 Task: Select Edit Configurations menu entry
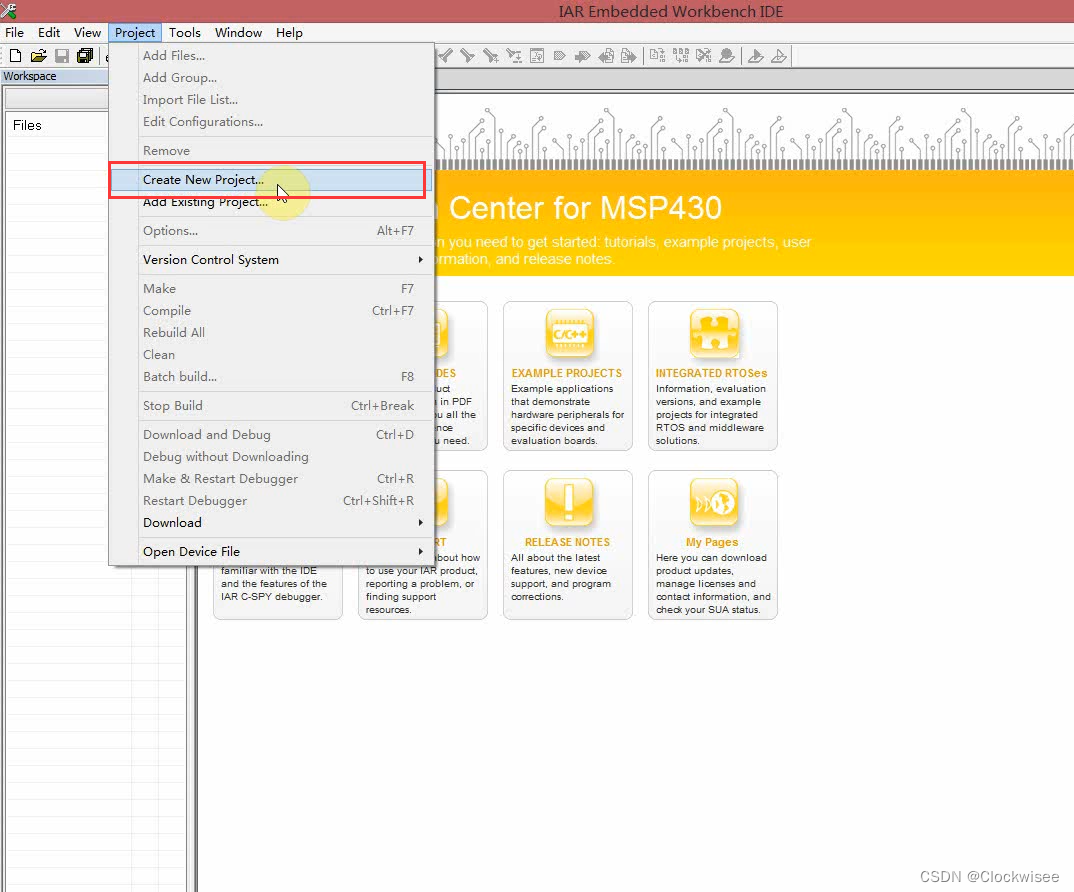pyautogui.click(x=272, y=121)
